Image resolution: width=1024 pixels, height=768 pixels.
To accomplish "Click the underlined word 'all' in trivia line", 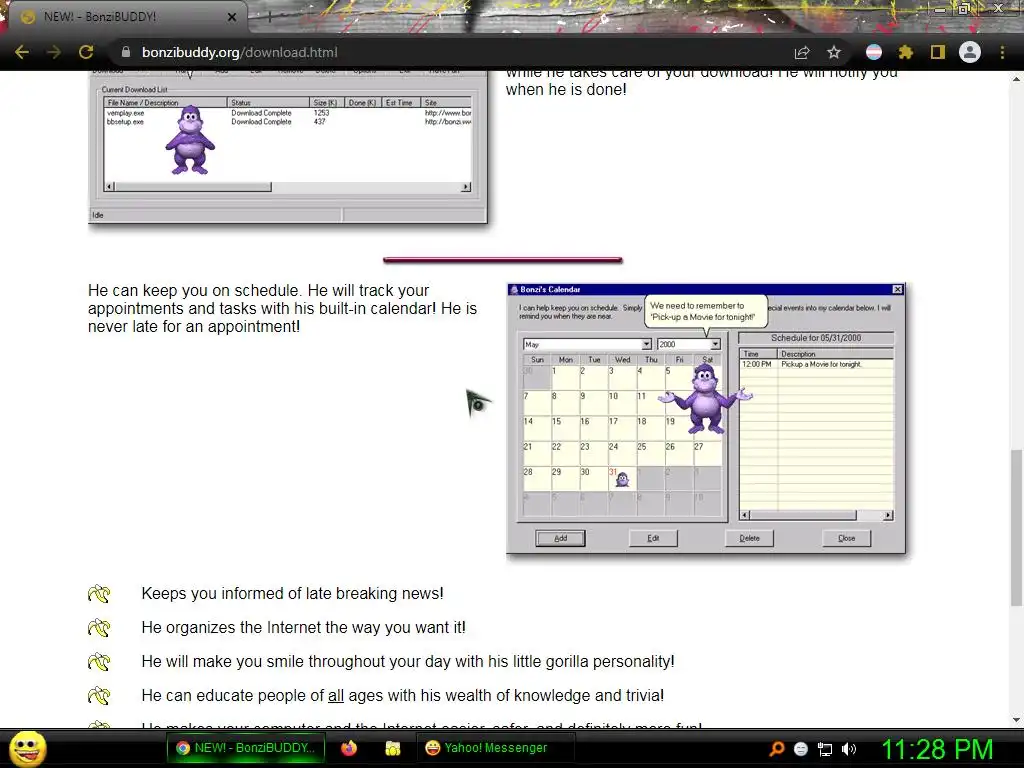I will pyautogui.click(x=336, y=696).
